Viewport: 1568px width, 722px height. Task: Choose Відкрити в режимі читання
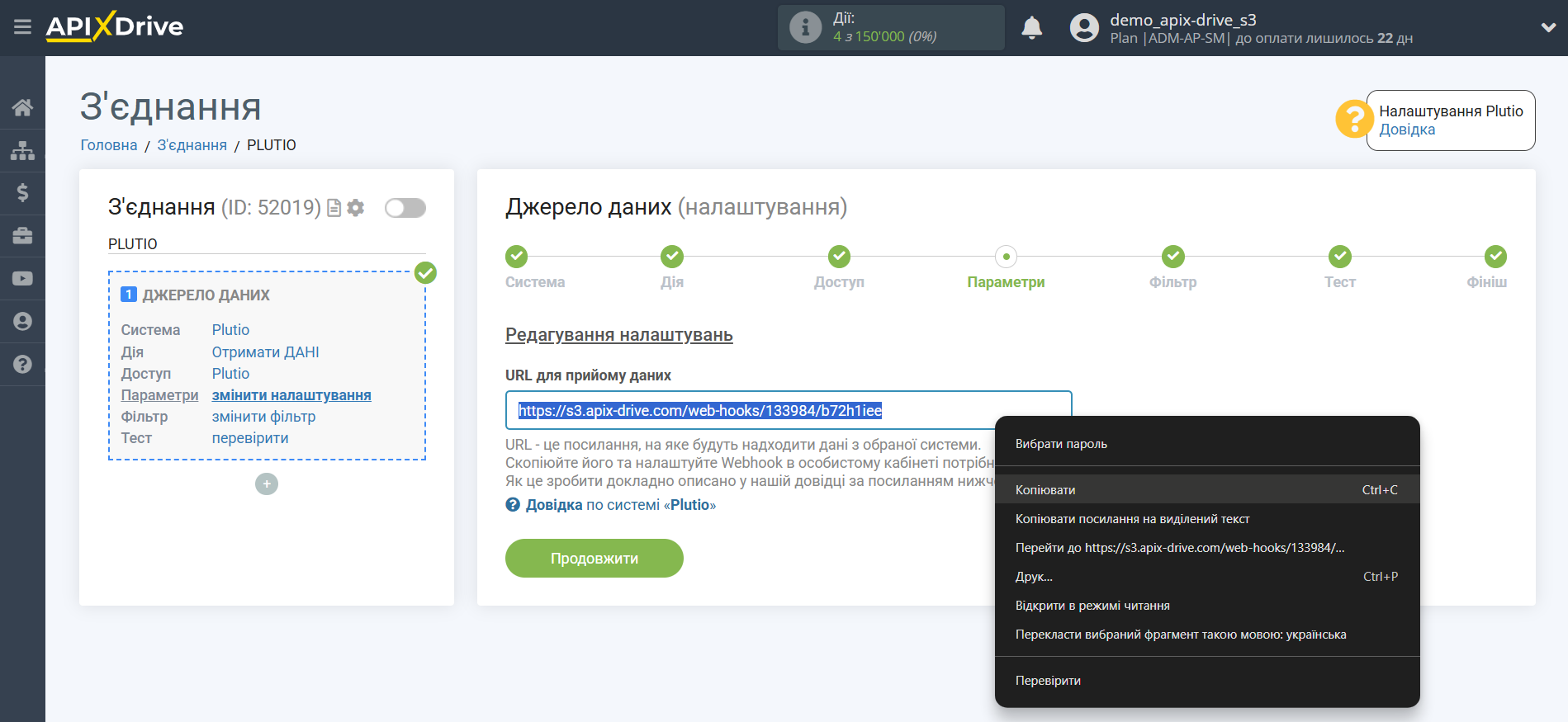1207,606
